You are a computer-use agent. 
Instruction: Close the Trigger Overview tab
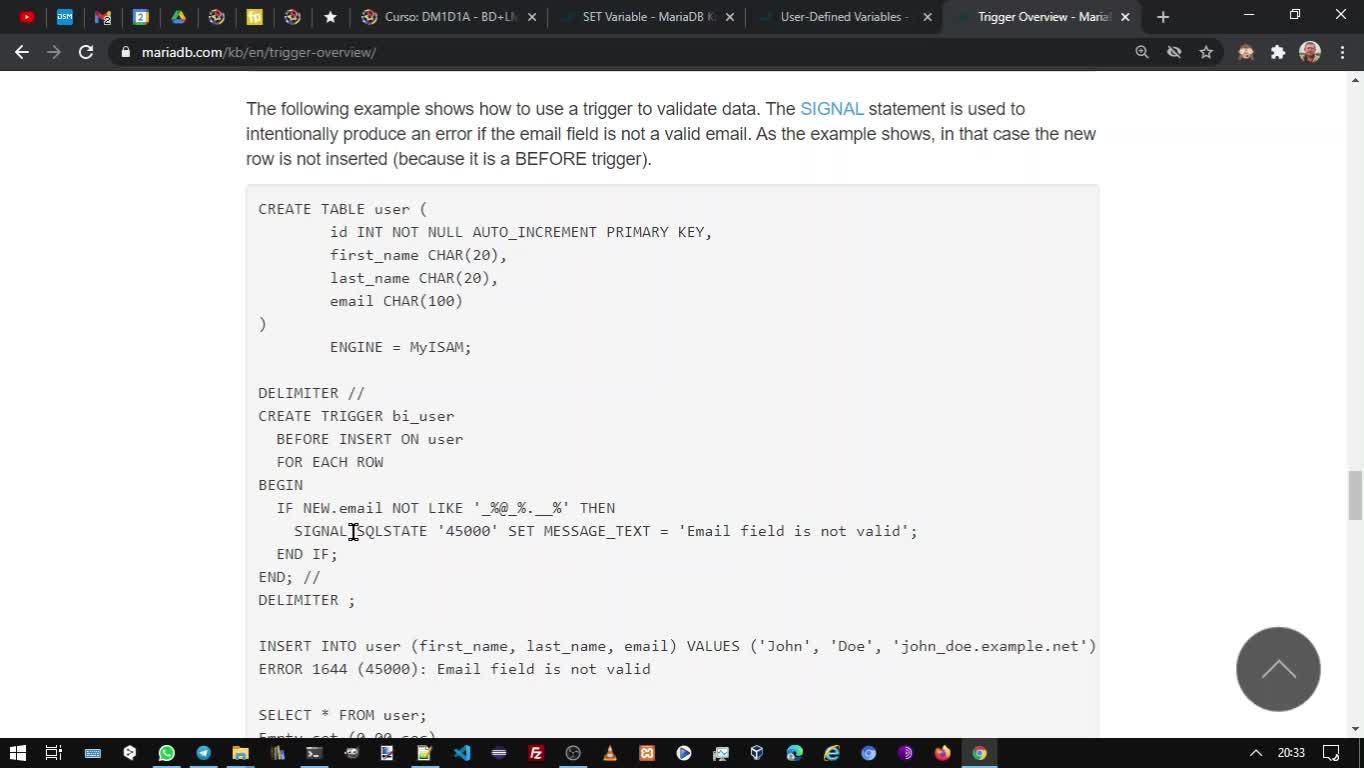coord(1125,17)
